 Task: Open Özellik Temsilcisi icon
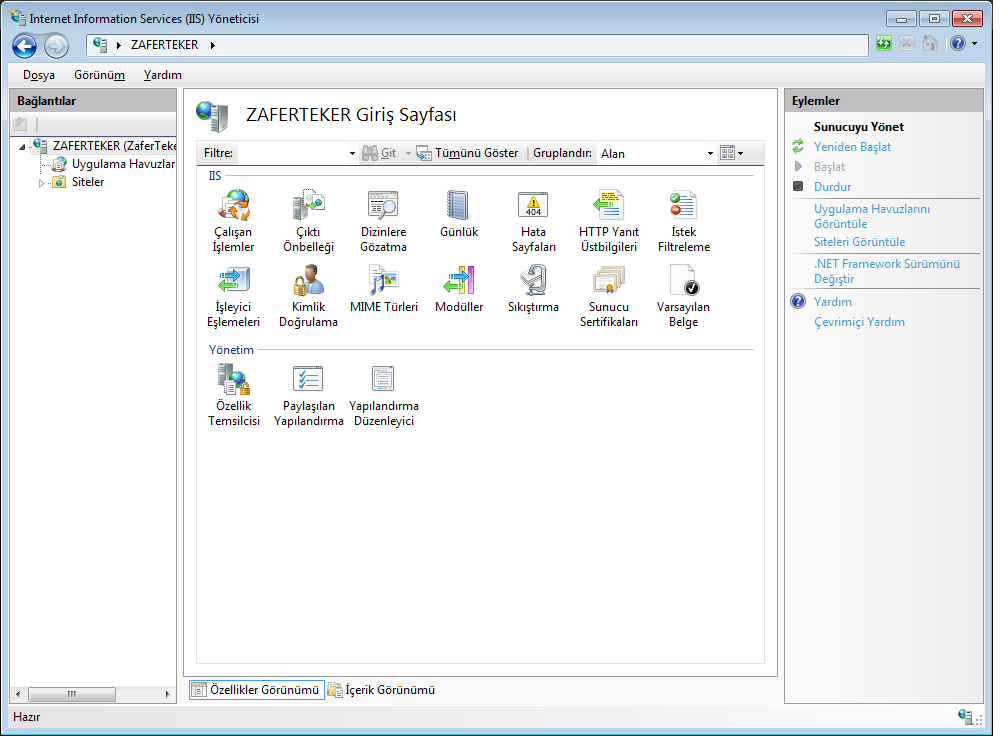coord(233,395)
